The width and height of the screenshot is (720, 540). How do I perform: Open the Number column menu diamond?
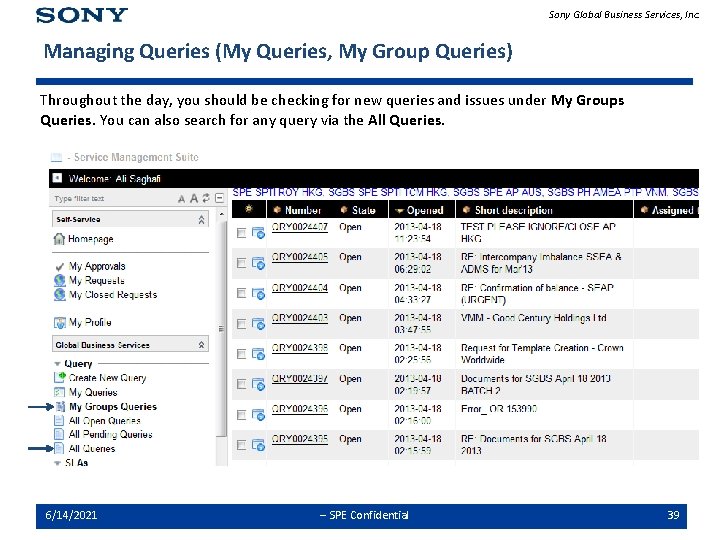click(277, 210)
